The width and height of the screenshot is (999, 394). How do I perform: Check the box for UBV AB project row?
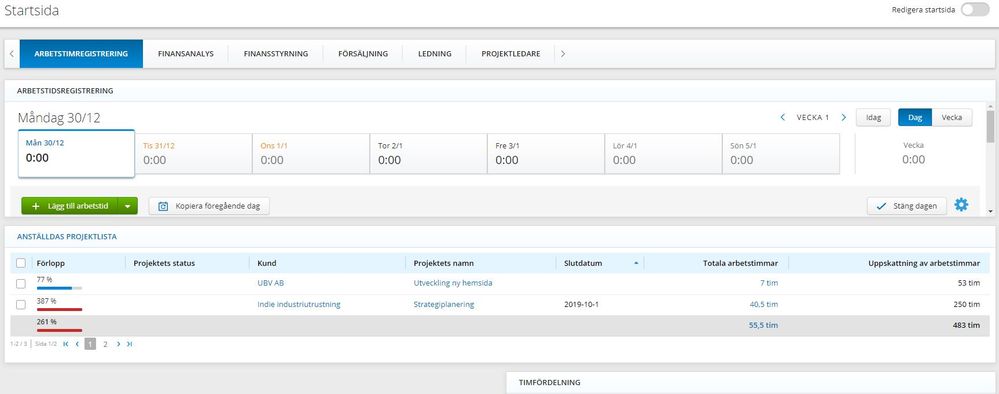[21, 284]
